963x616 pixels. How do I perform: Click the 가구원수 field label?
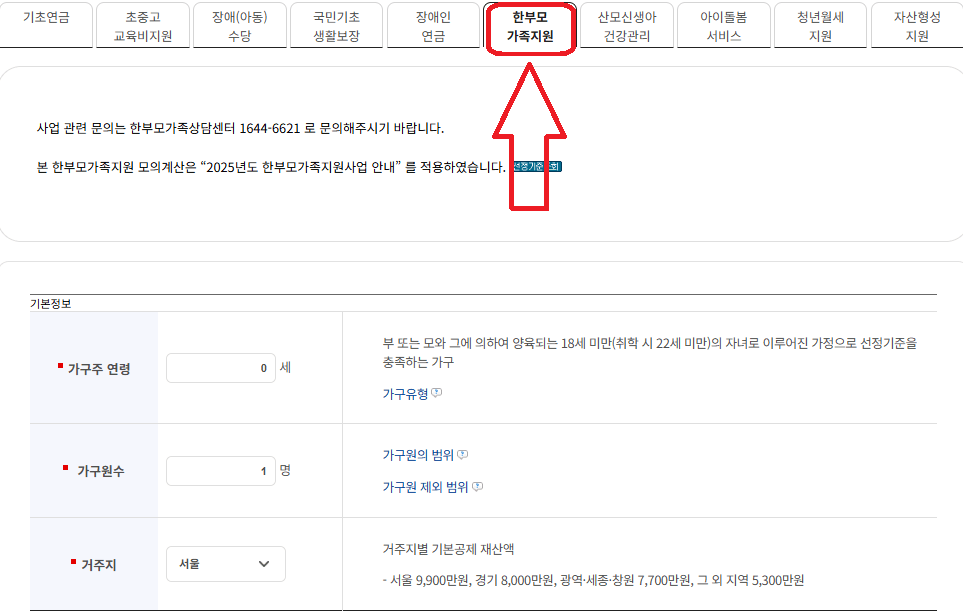coord(101,471)
